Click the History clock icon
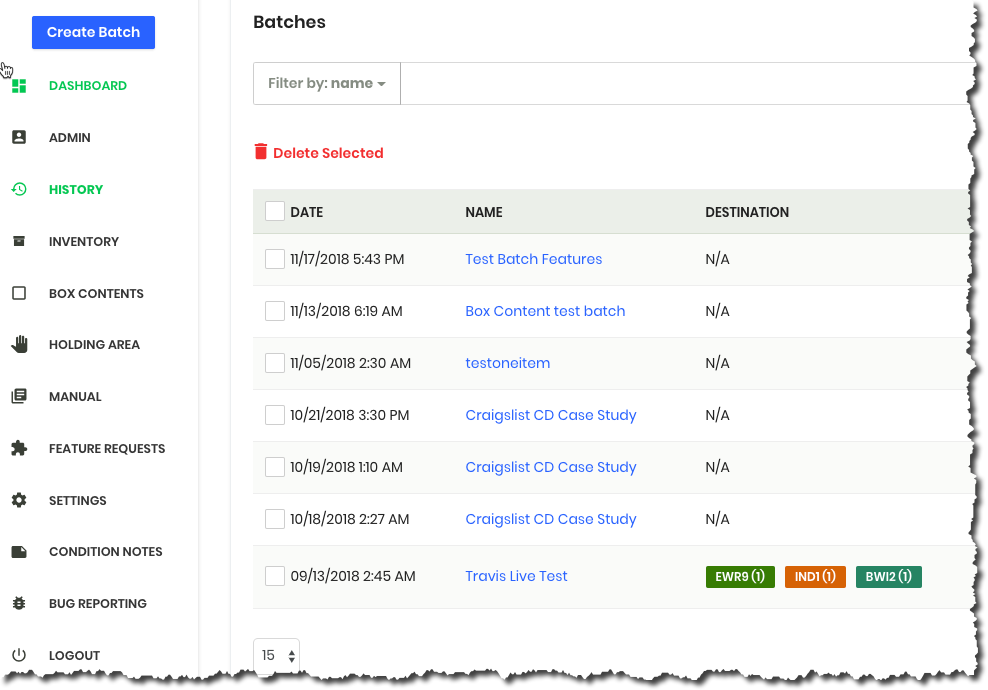This screenshot has height=690, width=988. pos(19,189)
